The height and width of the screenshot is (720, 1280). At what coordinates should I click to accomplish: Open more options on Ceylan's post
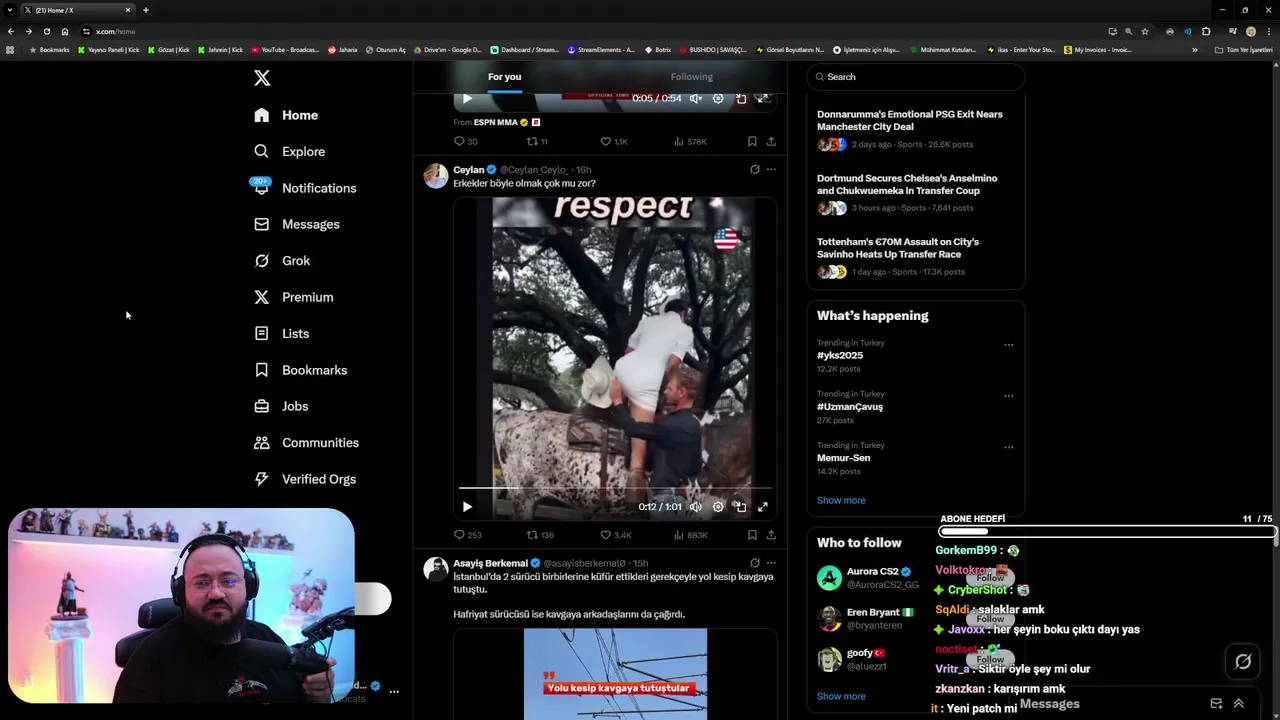pos(771,170)
